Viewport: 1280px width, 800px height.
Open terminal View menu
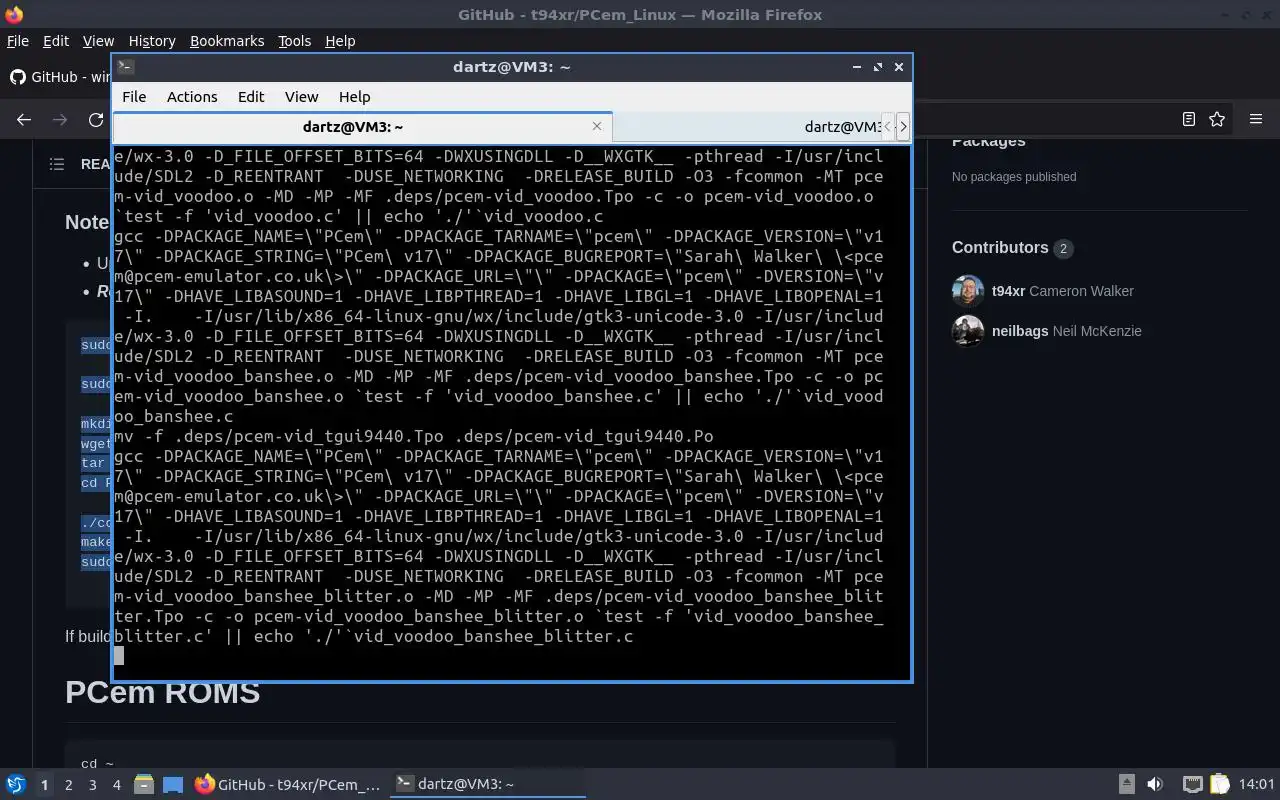[301, 97]
